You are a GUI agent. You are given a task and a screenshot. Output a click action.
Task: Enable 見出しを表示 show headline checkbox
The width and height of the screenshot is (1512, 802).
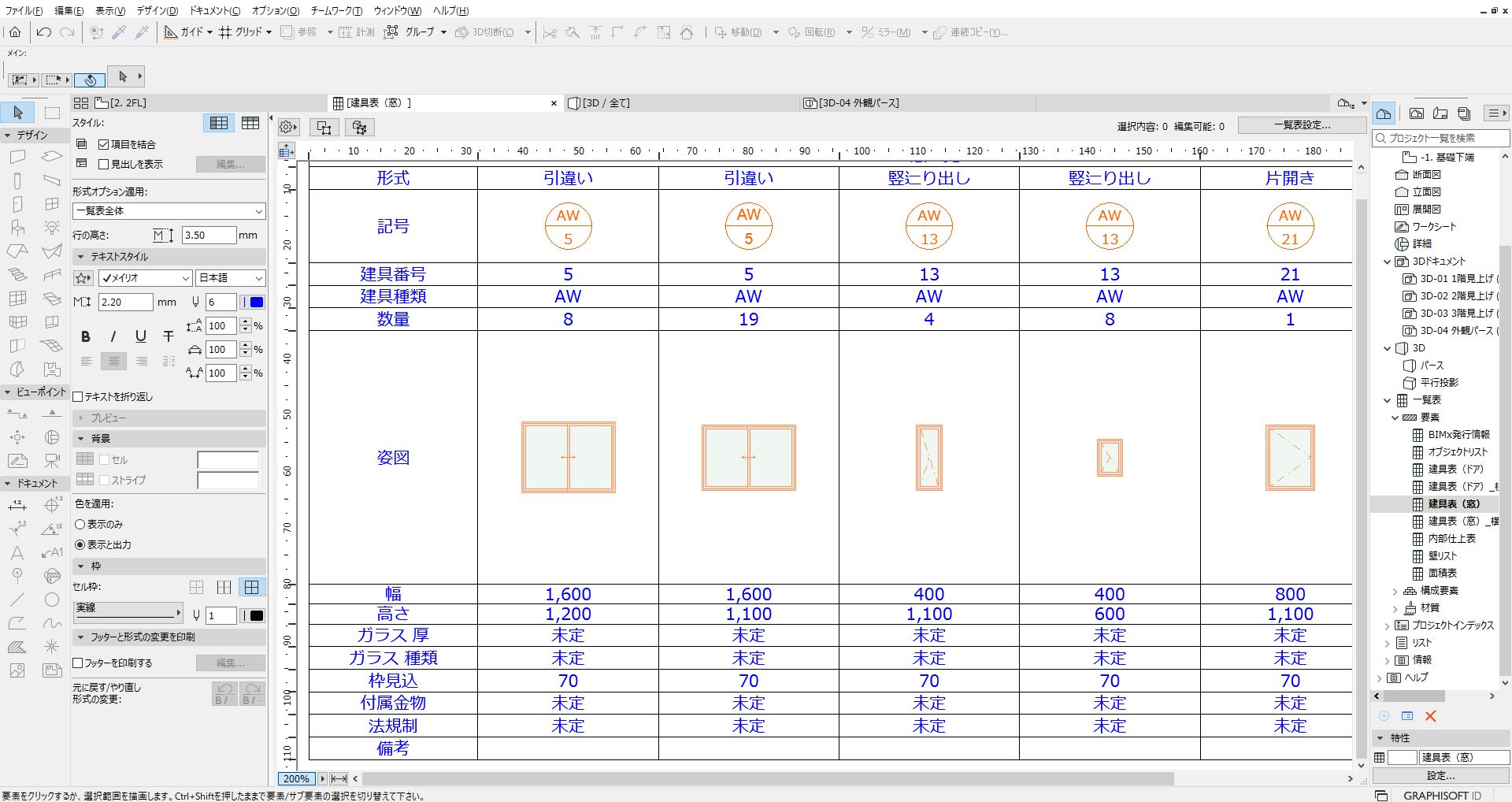tap(103, 164)
